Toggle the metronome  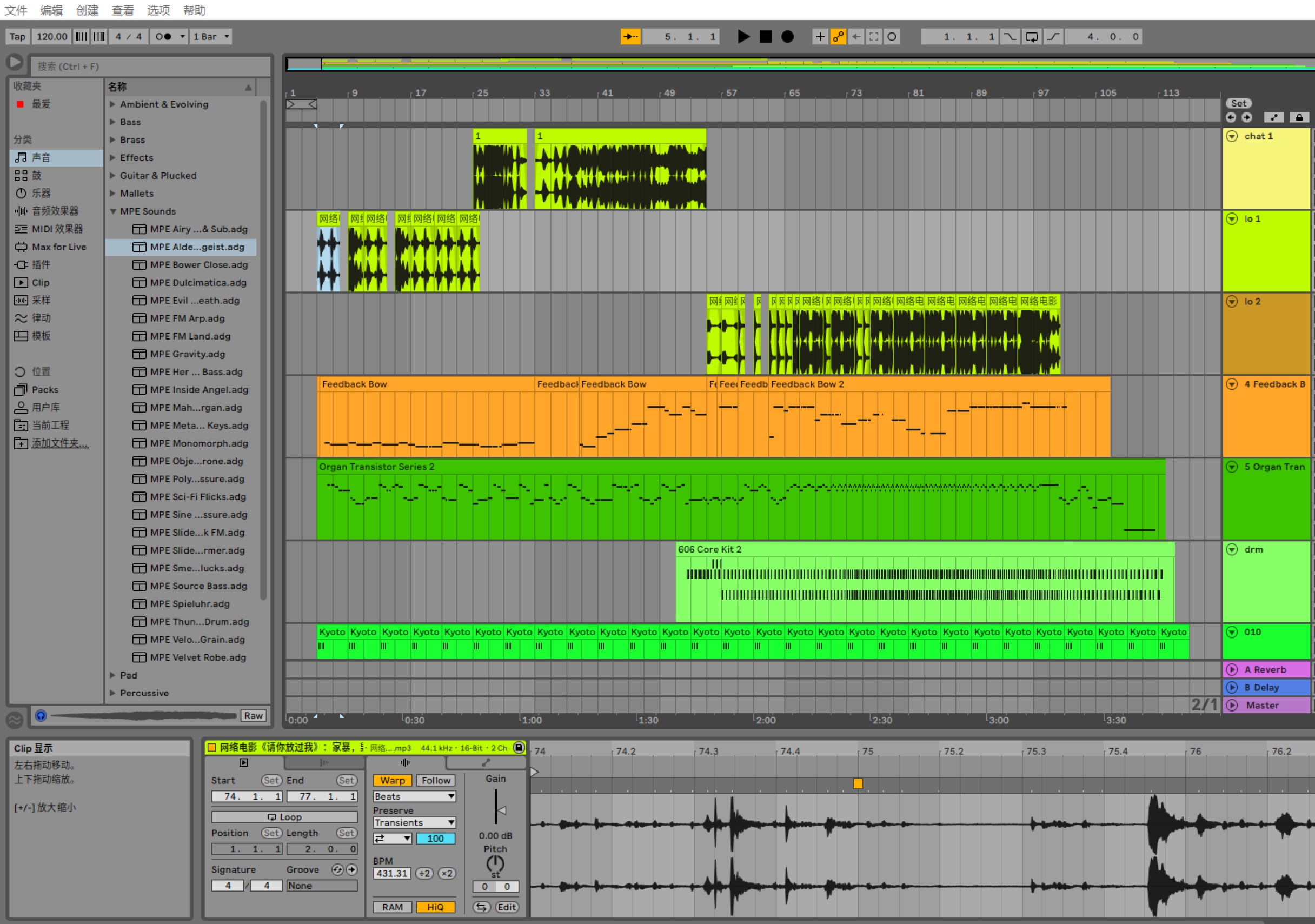[163, 37]
